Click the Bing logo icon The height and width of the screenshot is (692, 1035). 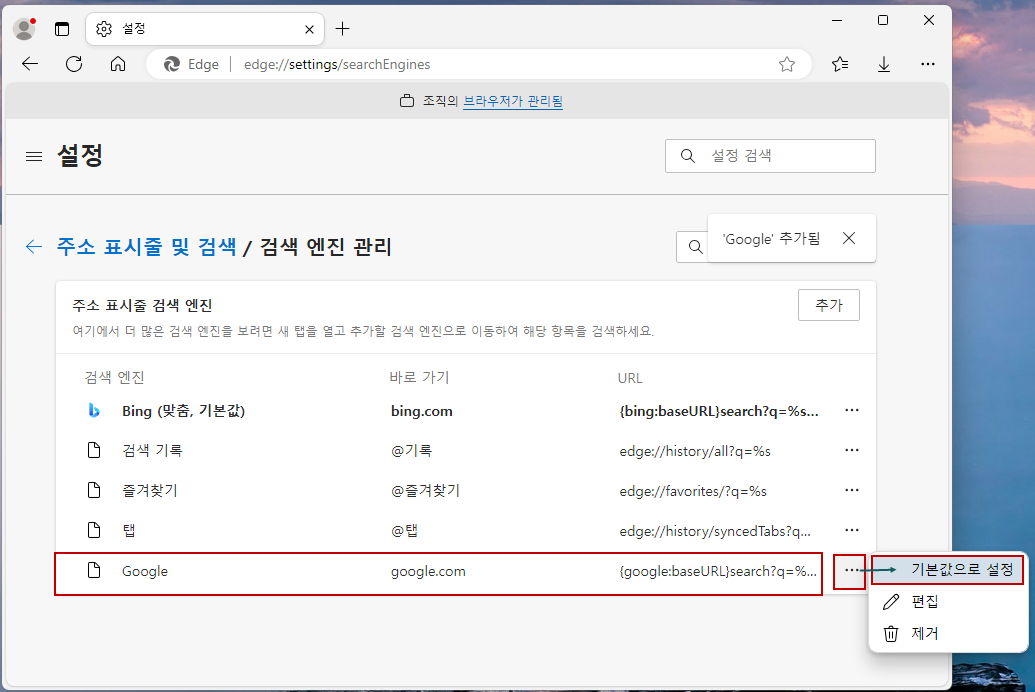point(94,411)
